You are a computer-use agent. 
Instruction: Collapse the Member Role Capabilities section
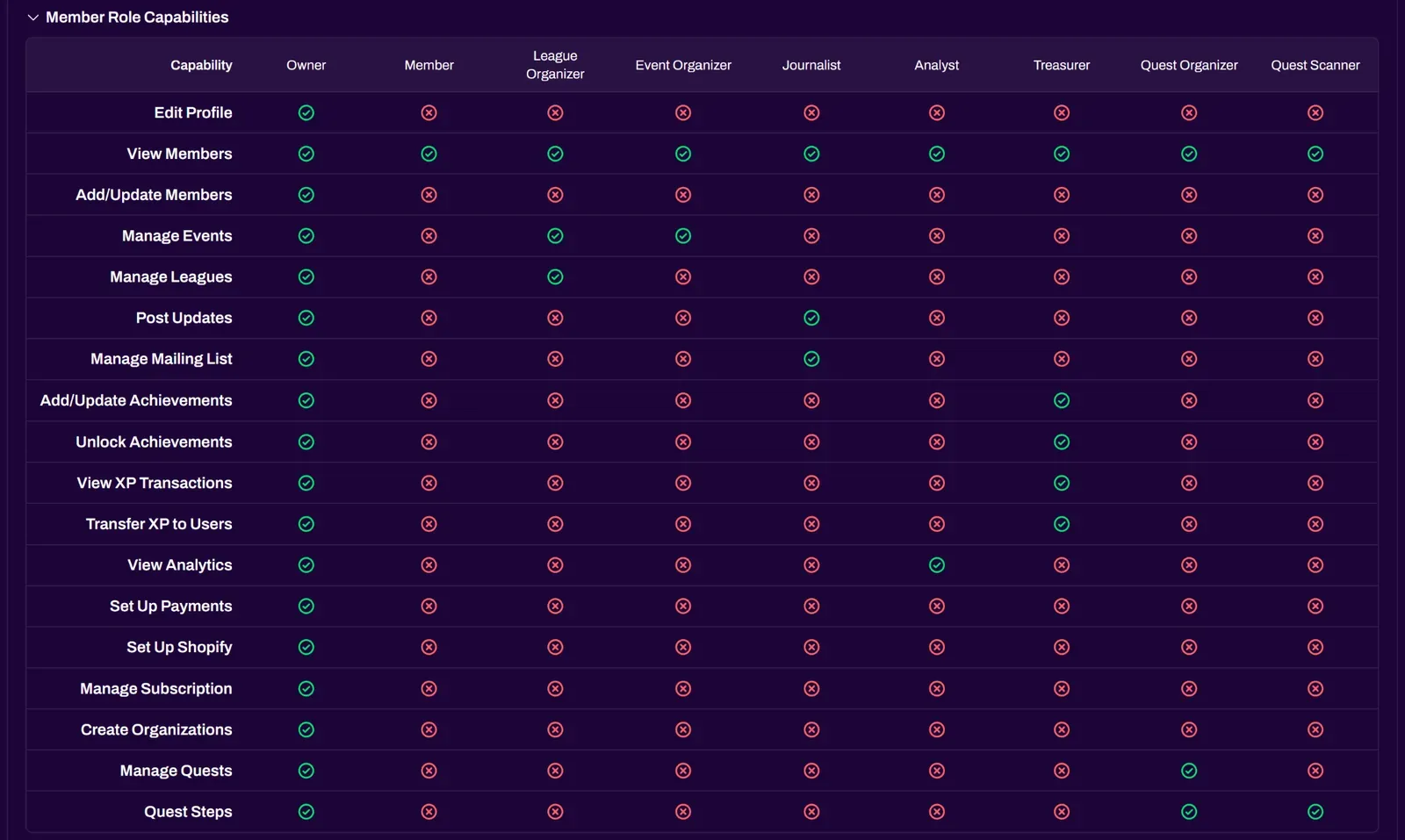tap(32, 18)
